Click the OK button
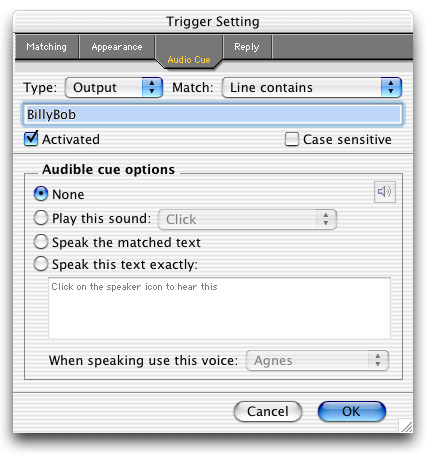This screenshot has height=454, width=429. [352, 412]
